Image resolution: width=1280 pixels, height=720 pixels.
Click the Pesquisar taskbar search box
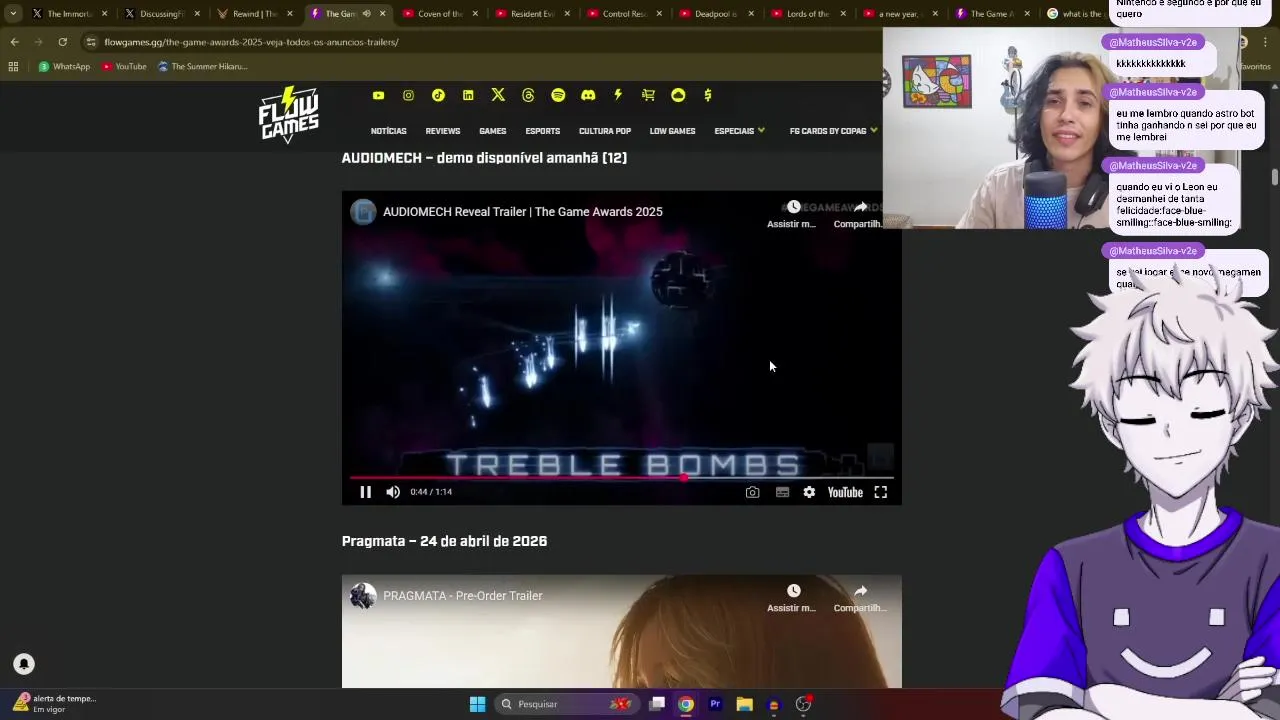(566, 704)
